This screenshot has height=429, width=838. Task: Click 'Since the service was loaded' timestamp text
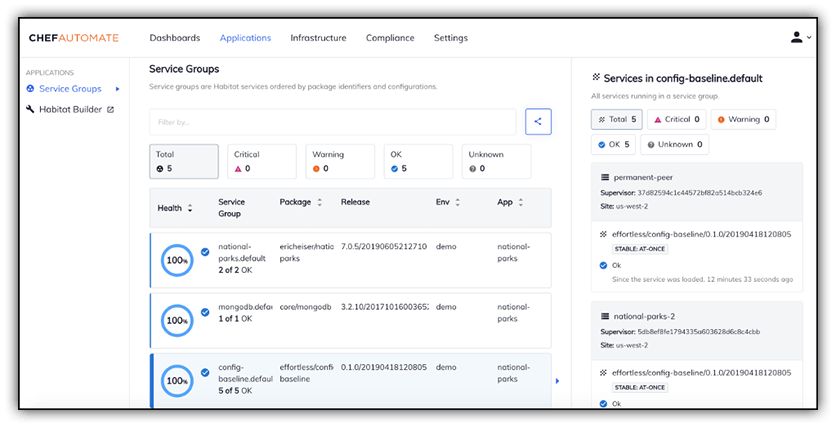click(702, 279)
